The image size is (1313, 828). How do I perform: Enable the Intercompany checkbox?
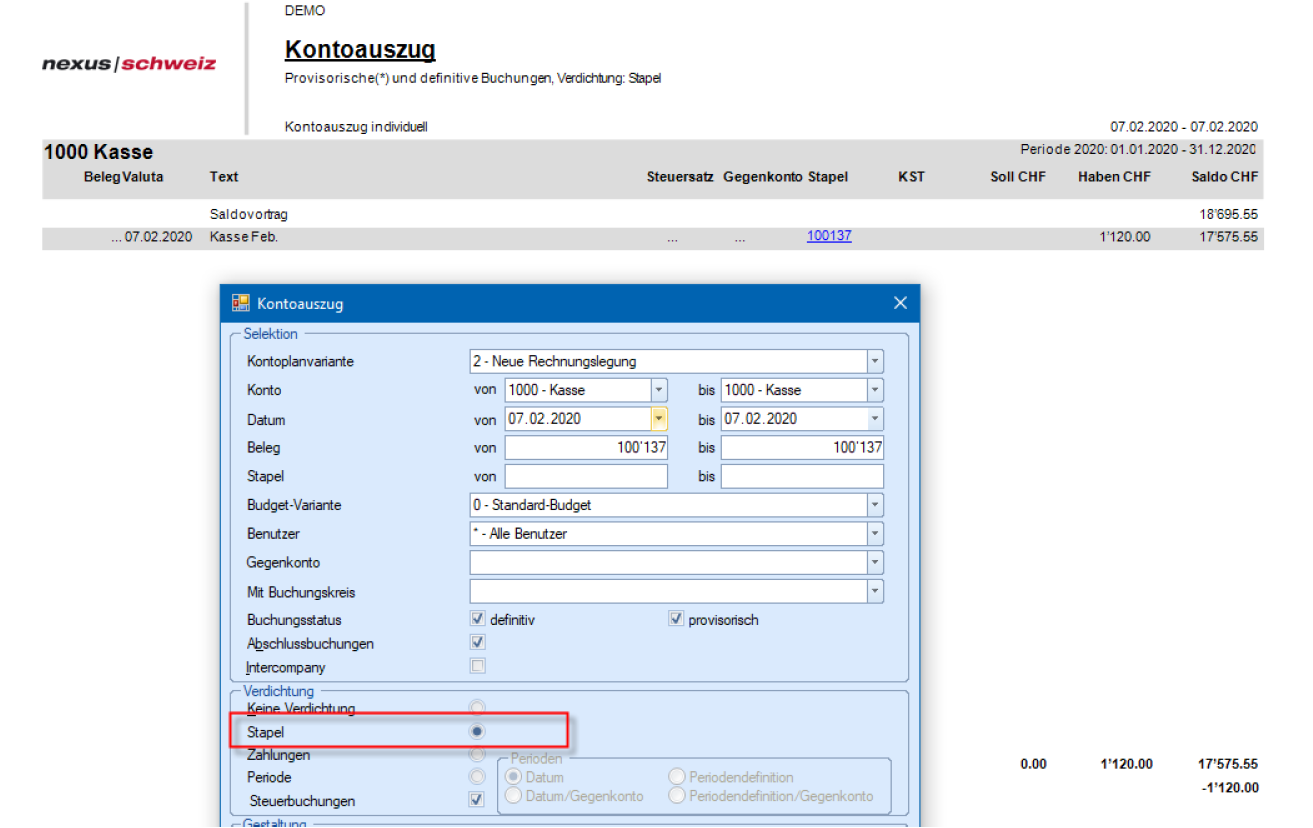(x=478, y=666)
